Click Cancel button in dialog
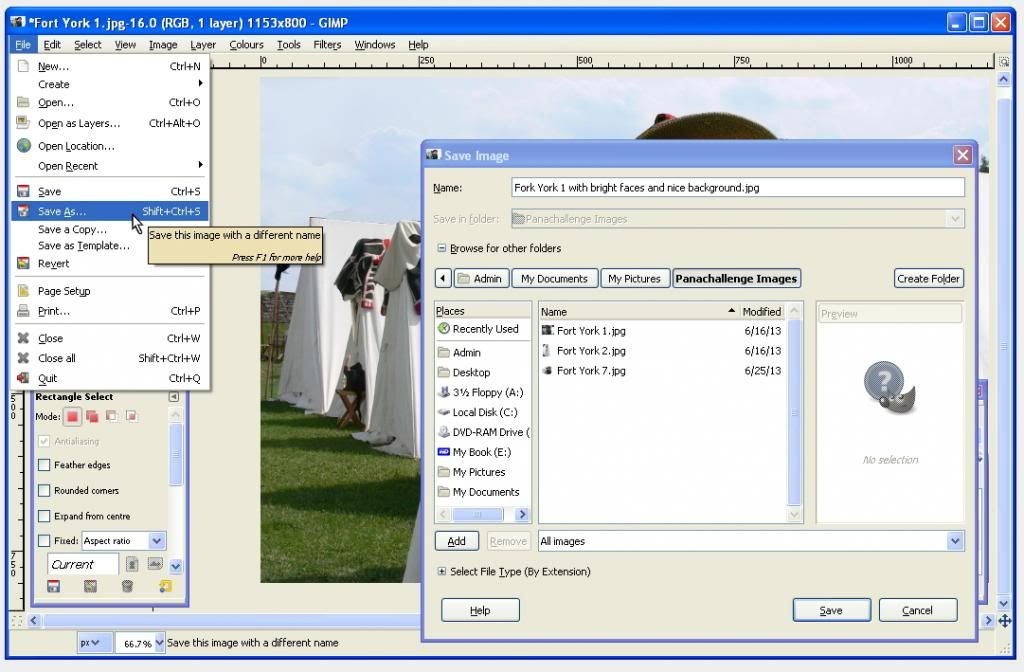 [918, 610]
